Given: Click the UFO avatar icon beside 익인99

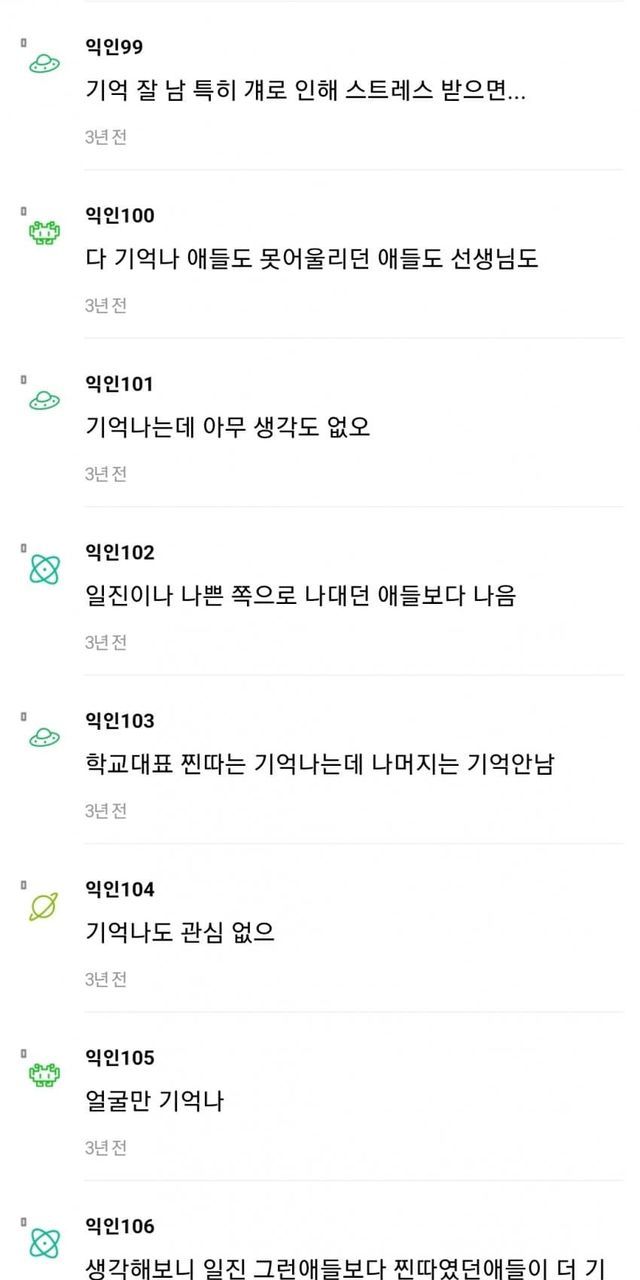Looking at the screenshot, I should click(43, 65).
